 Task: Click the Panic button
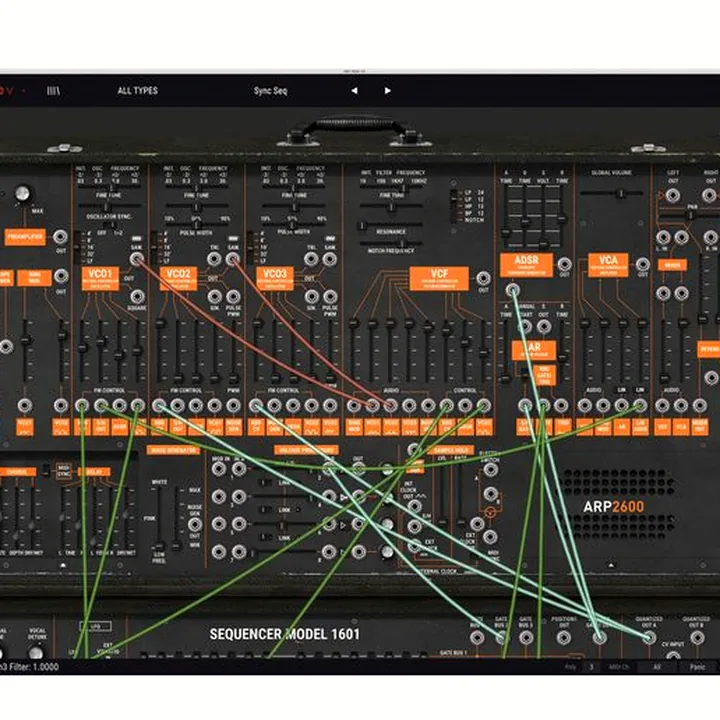697,667
